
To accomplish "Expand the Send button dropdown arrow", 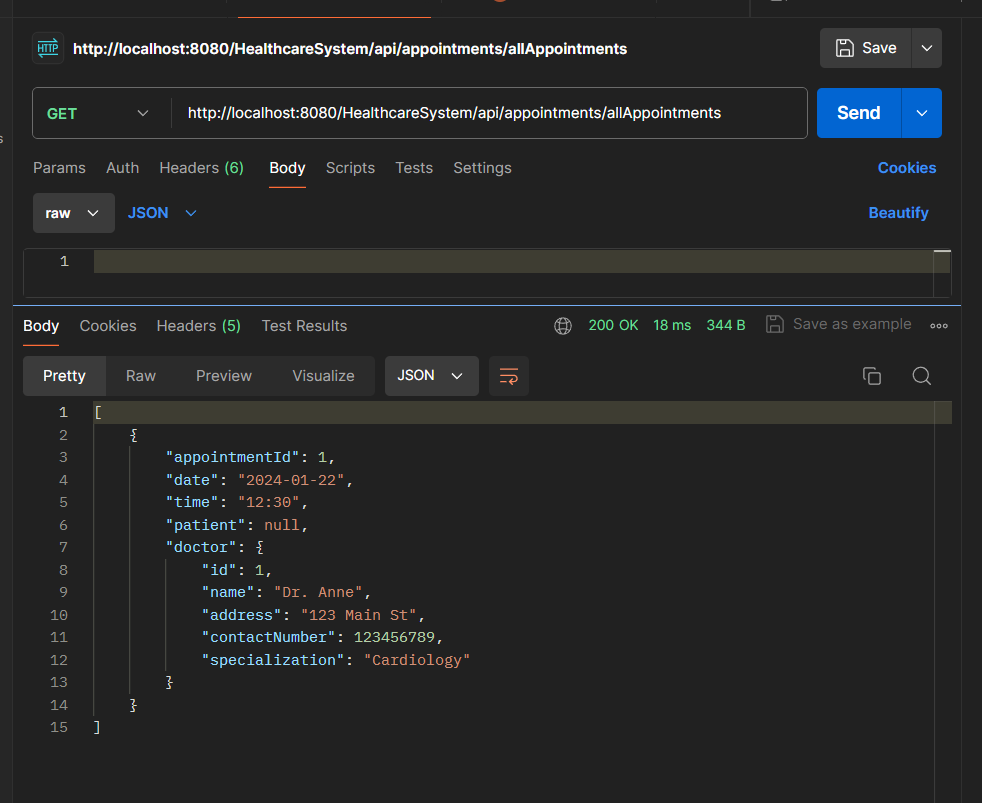I will pyautogui.click(x=921, y=113).
